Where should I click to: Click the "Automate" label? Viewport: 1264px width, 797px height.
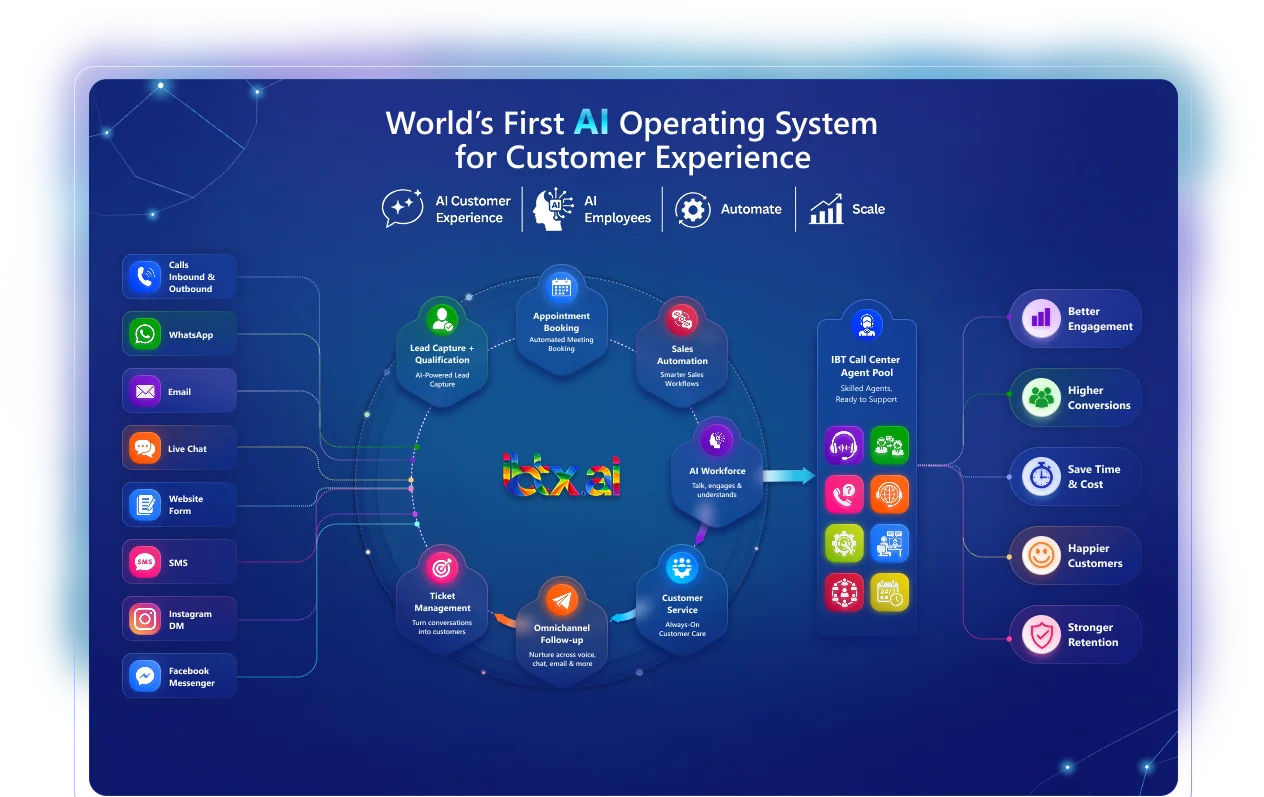pos(751,209)
